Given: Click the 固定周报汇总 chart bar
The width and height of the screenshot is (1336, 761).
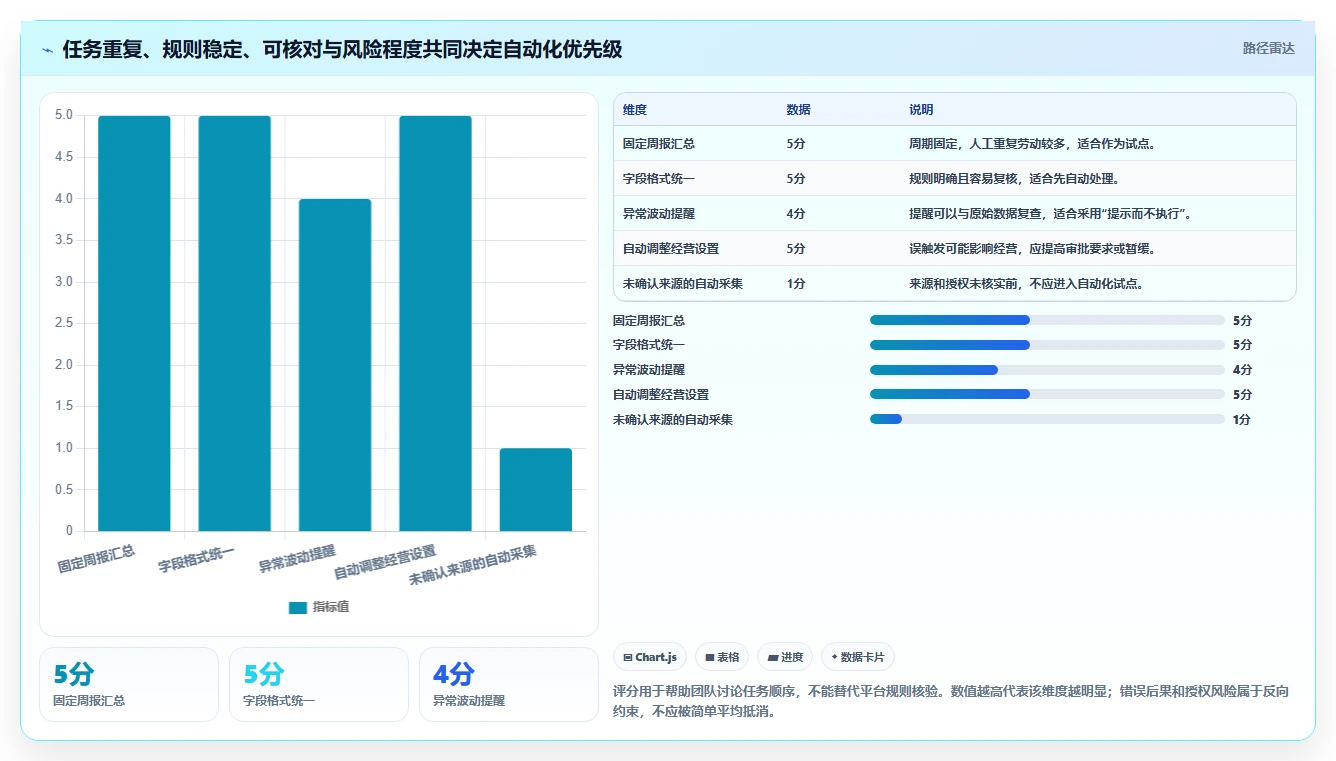Looking at the screenshot, I should (134, 323).
